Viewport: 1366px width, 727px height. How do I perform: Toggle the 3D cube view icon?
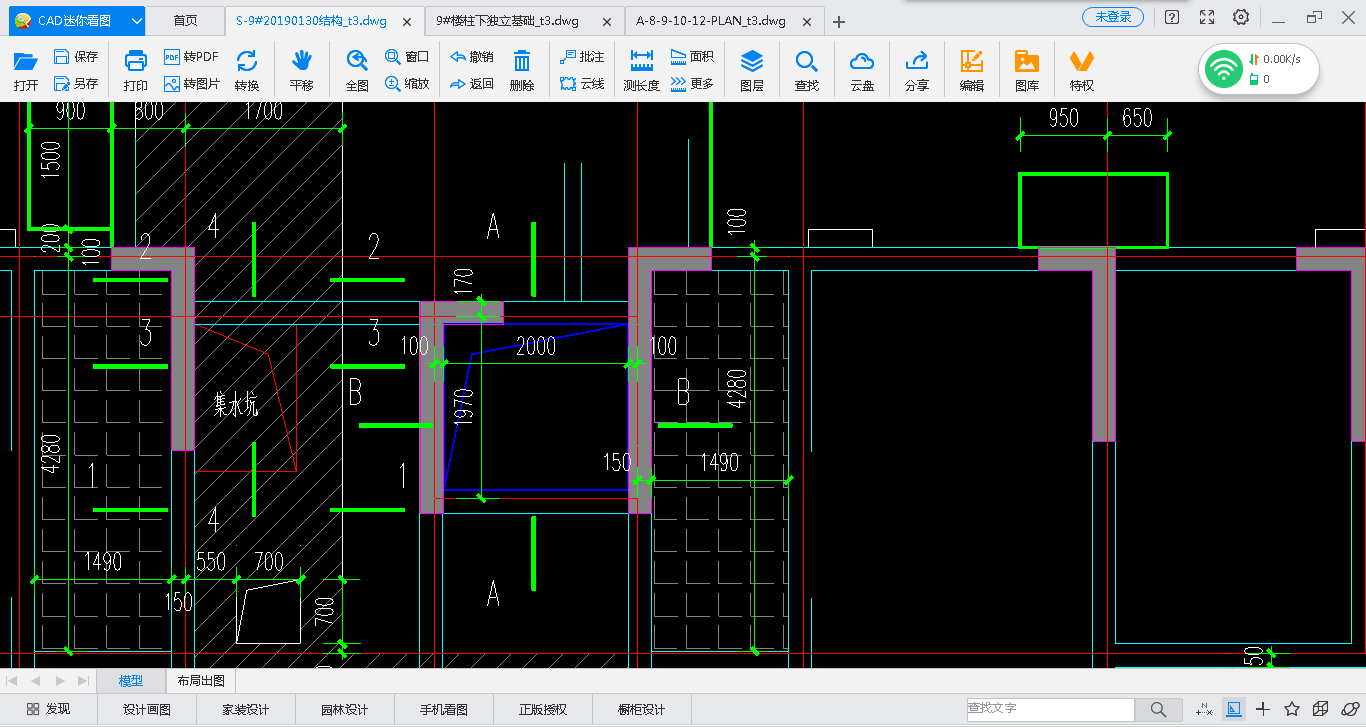(1321, 709)
